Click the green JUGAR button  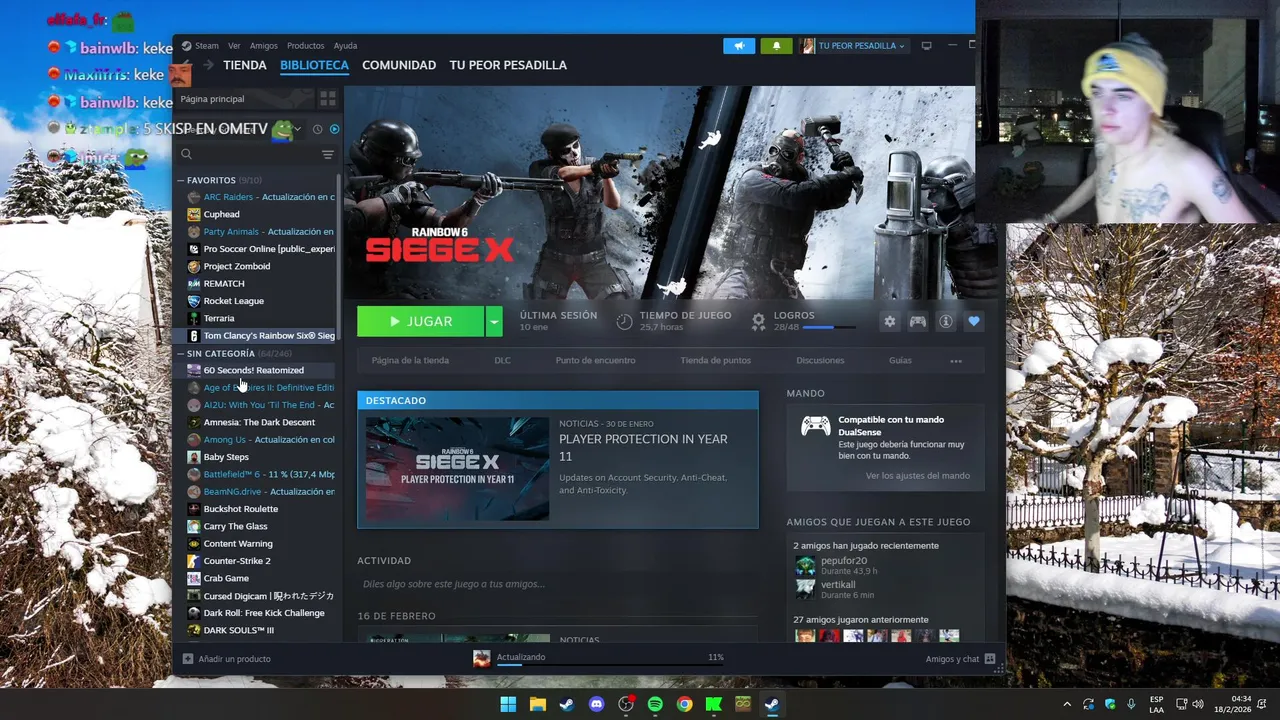pyautogui.click(x=420, y=321)
